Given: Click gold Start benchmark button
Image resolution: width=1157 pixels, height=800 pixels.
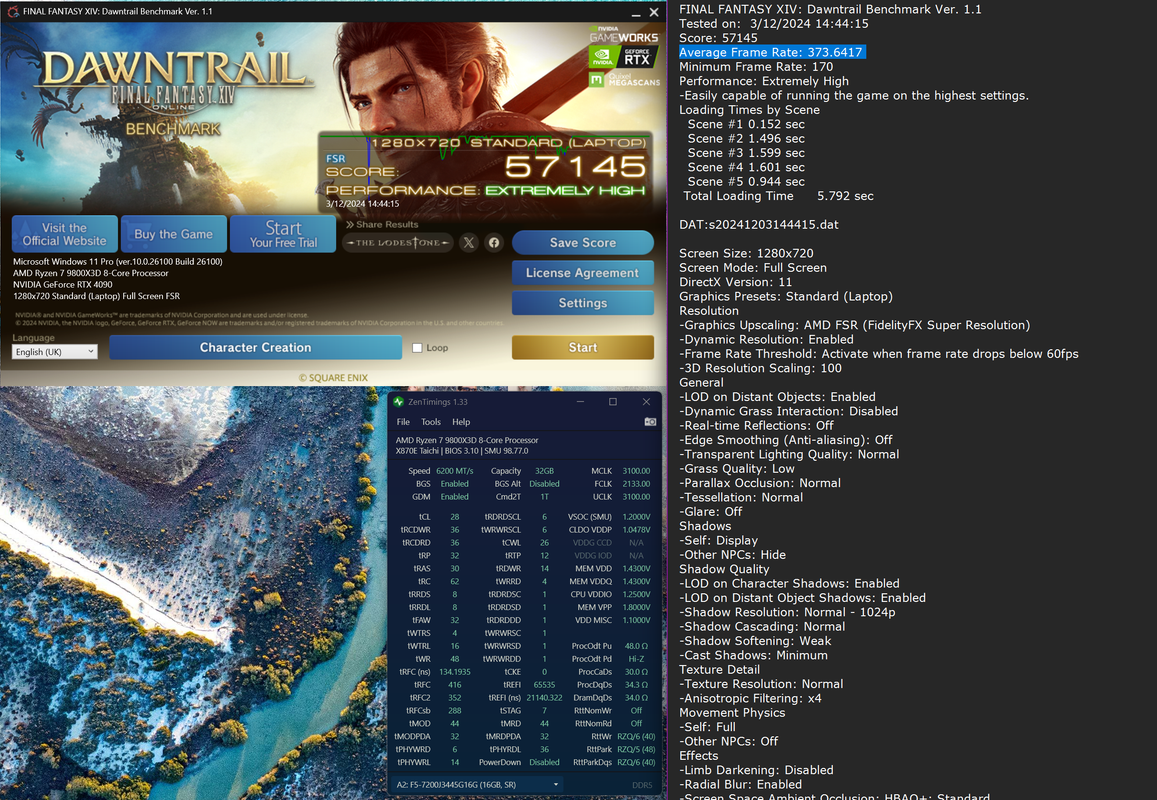Looking at the screenshot, I should [583, 348].
